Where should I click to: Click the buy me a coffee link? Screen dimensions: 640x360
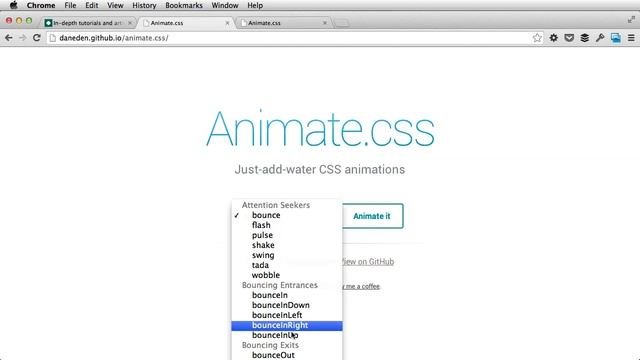pos(361,286)
